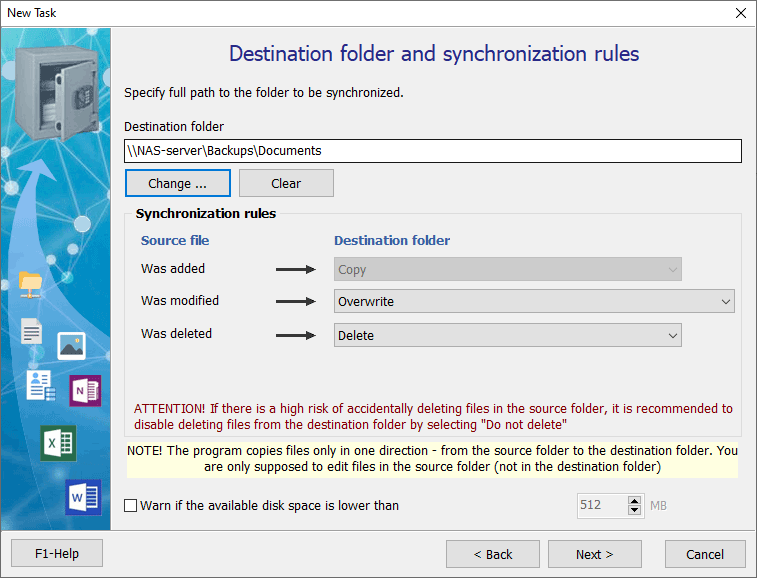Image resolution: width=757 pixels, height=578 pixels.
Task: Click the 'Was added' label
Action: 173,268
